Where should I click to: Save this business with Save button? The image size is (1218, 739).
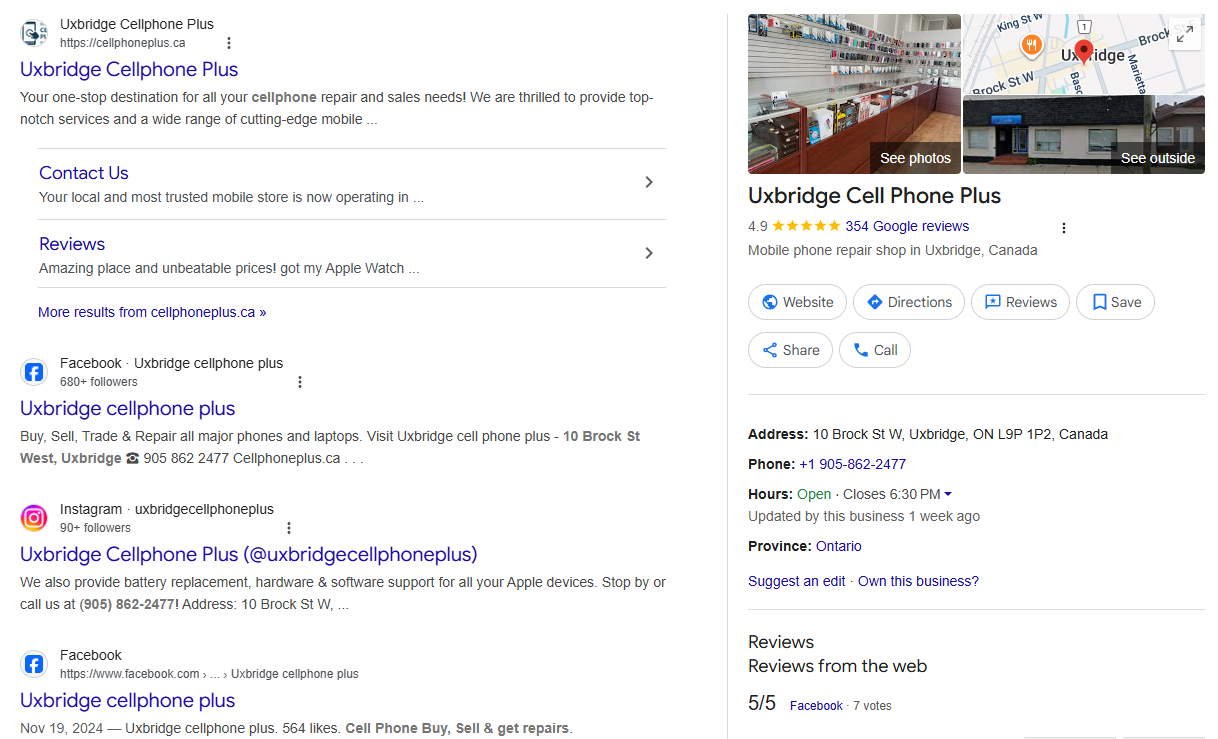pos(1115,302)
